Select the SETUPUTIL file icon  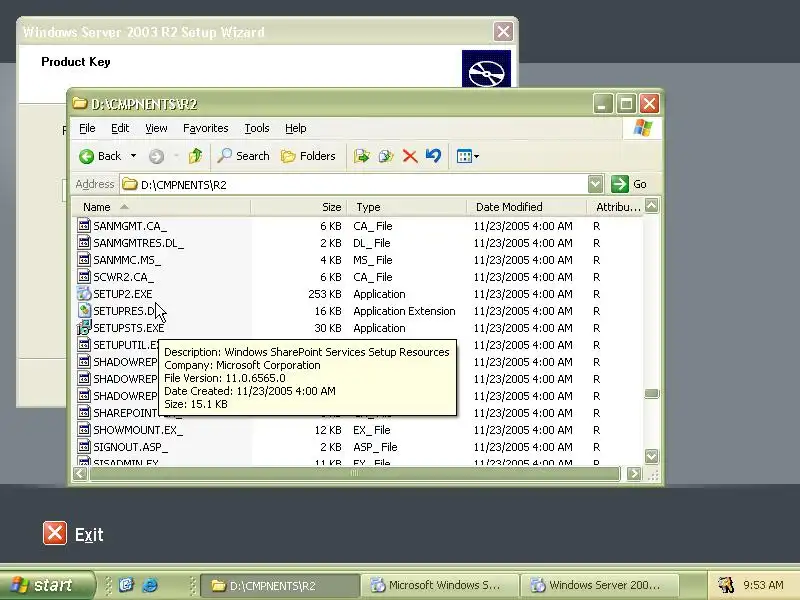pos(84,344)
